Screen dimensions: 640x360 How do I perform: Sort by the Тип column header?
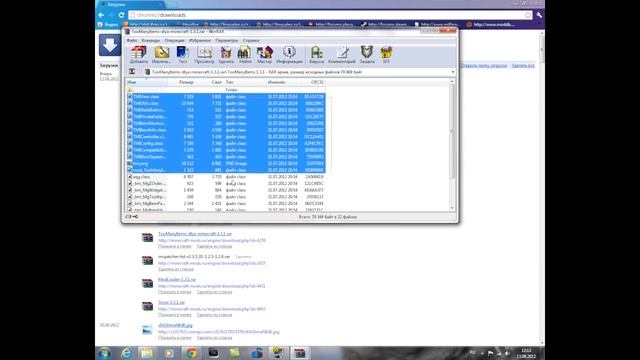tap(244, 82)
